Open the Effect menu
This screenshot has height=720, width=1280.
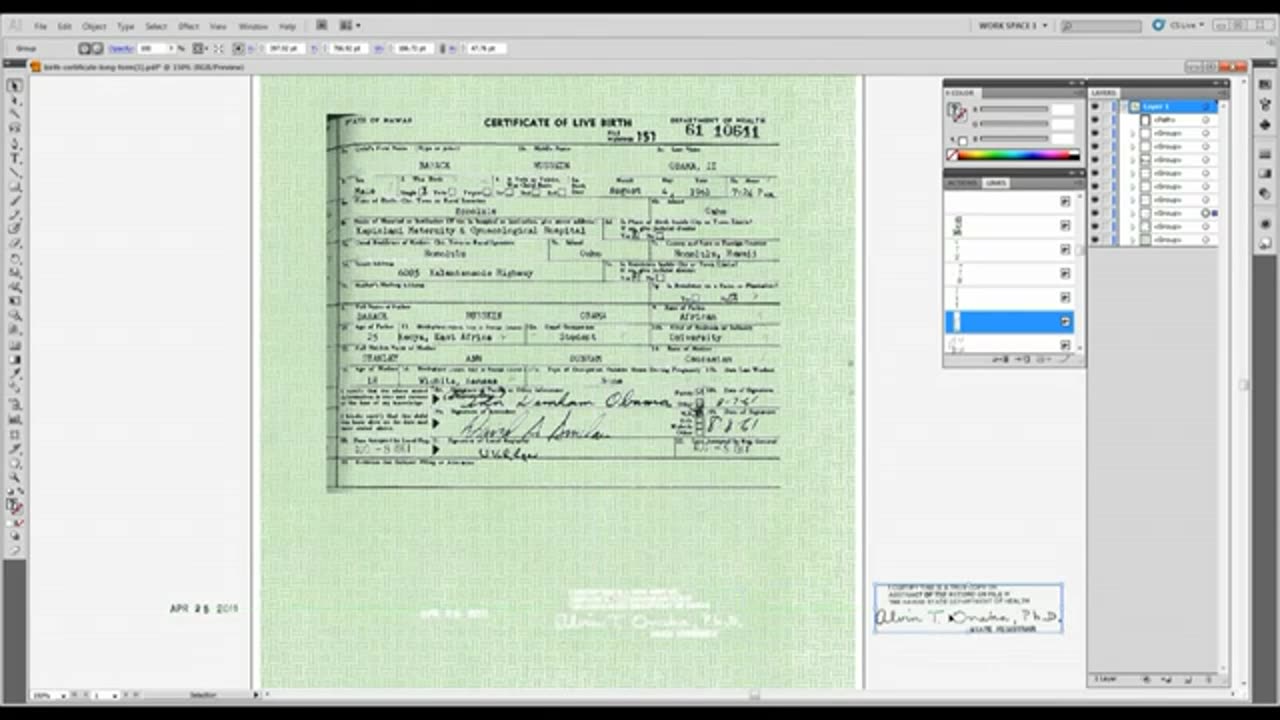[189, 26]
